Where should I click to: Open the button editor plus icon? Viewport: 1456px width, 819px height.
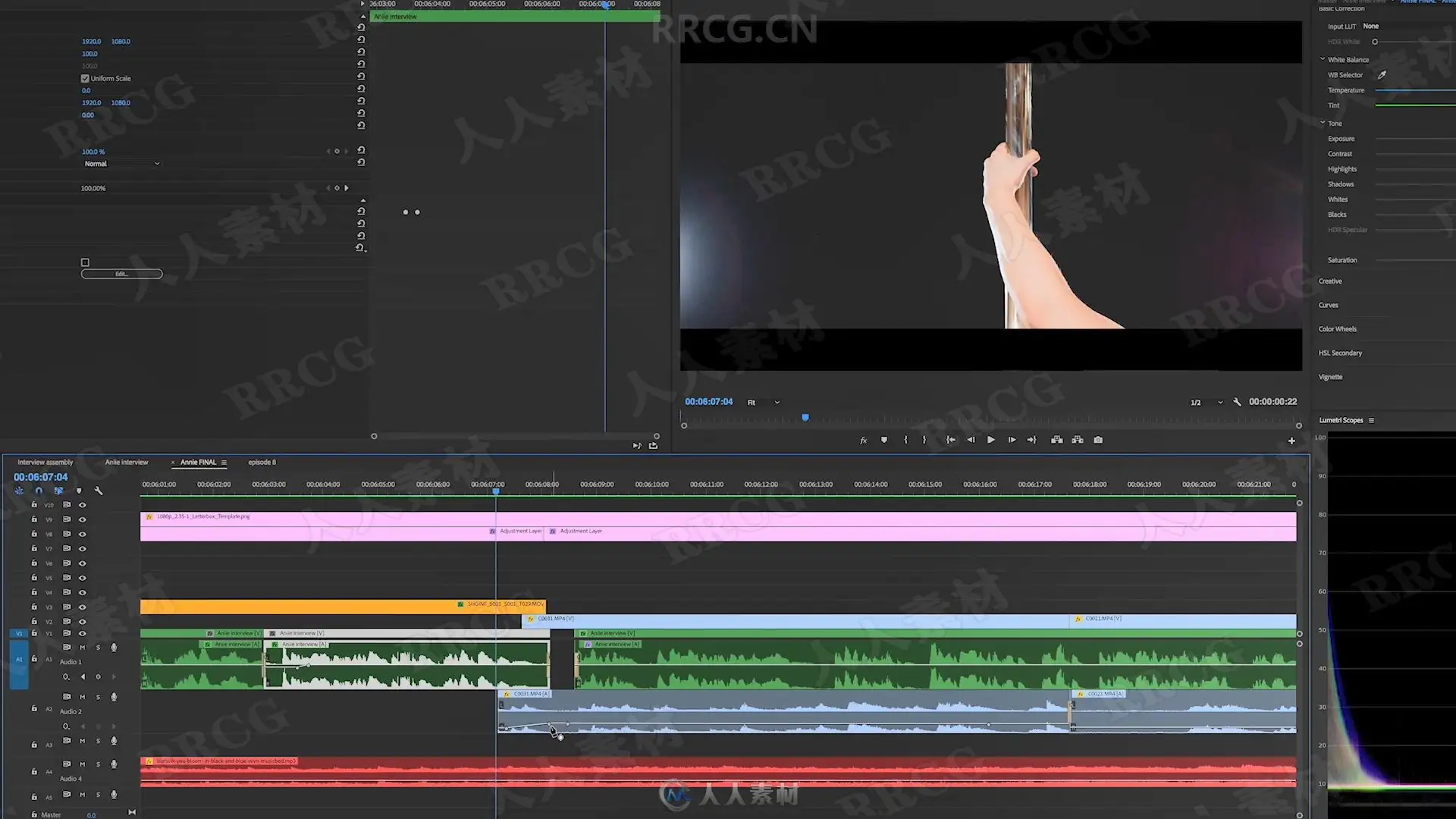1291,441
